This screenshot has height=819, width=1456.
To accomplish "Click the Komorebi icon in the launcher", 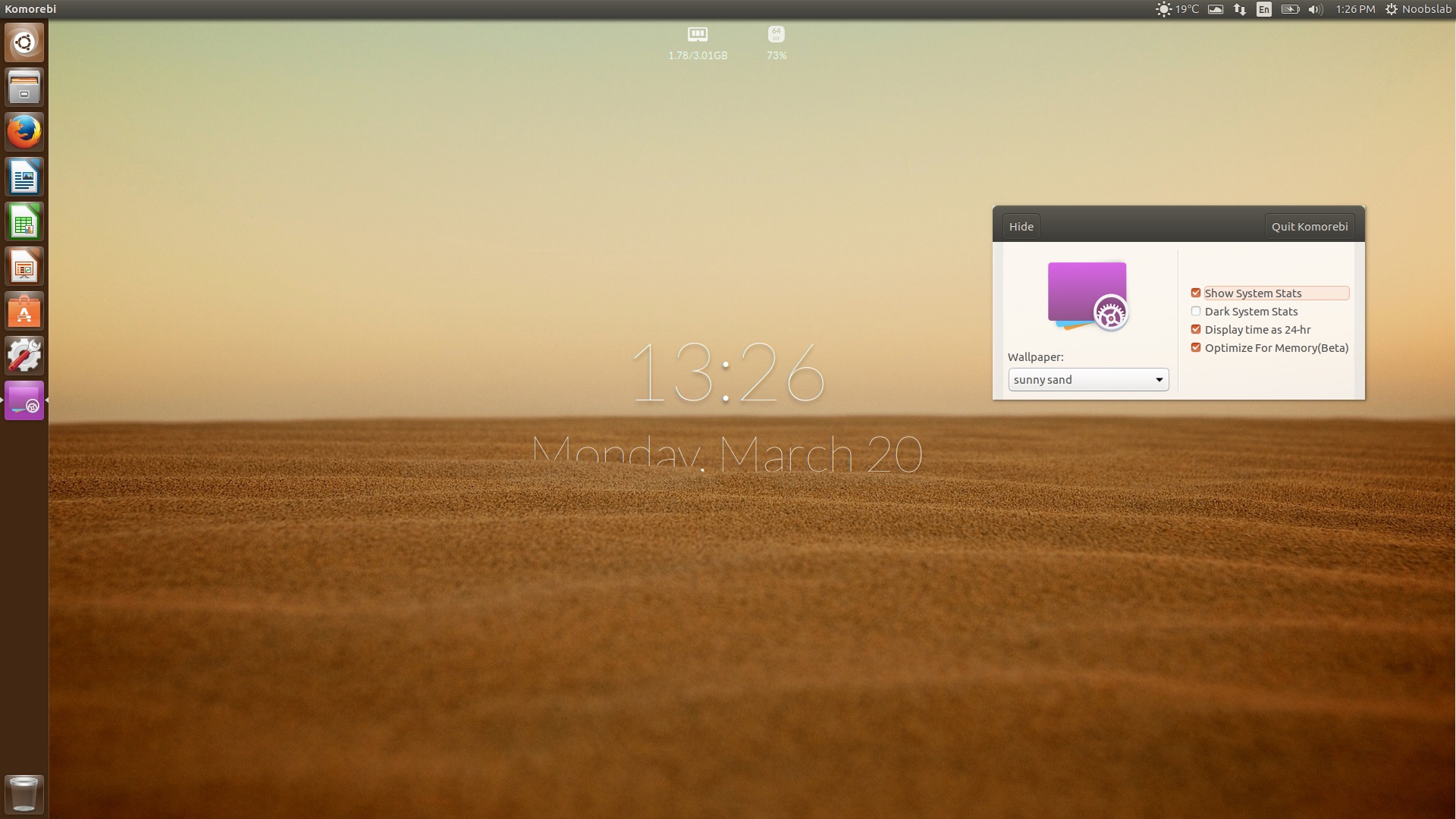I will tap(24, 400).
